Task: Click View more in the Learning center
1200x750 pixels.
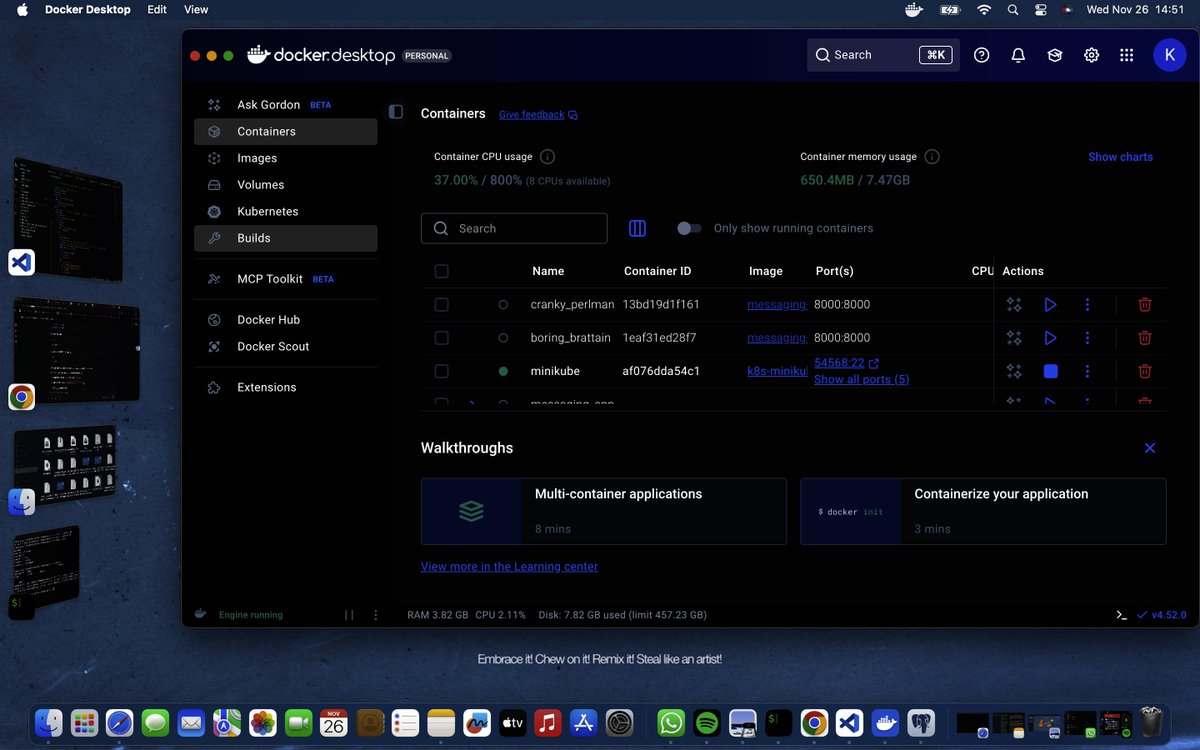Action: click(509, 566)
